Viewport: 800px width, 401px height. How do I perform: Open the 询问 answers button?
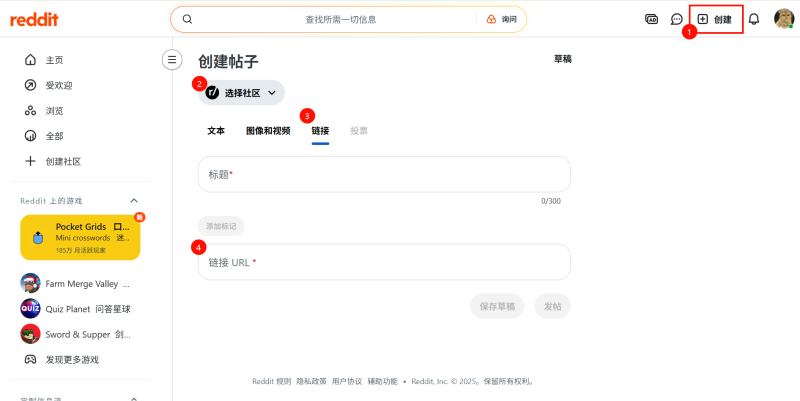[502, 19]
